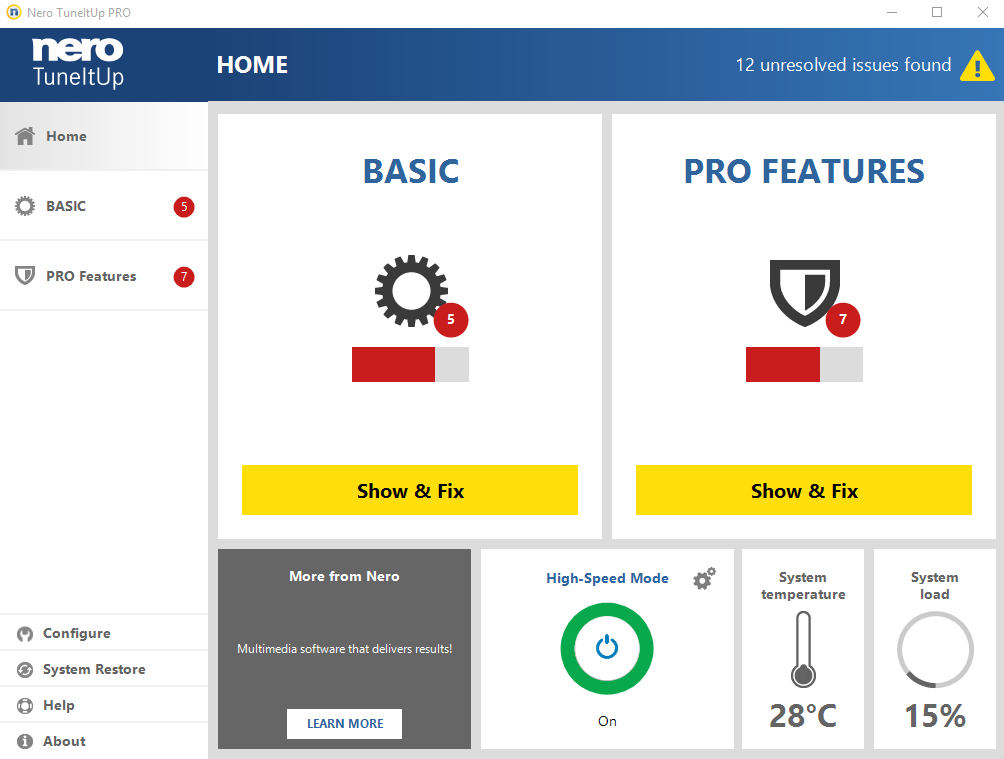Click Show & Fix under PRO FEATURES
The height and width of the screenshot is (759, 1004).
tap(804, 490)
